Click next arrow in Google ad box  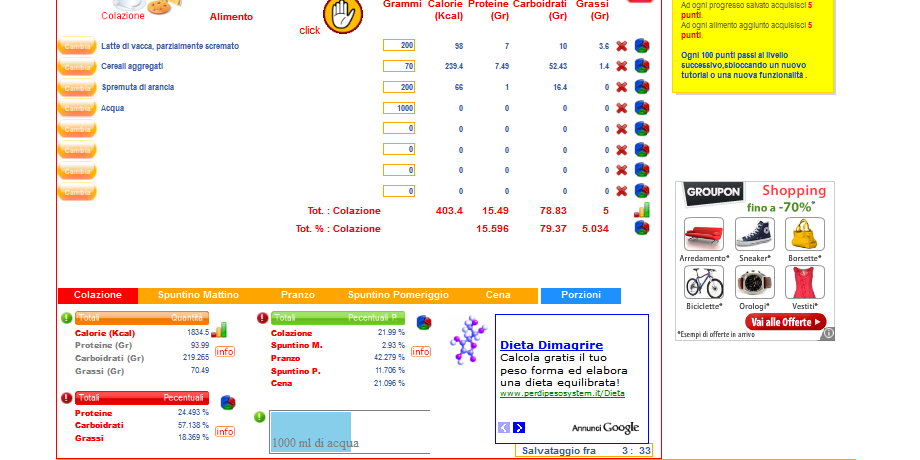pyautogui.click(x=519, y=428)
